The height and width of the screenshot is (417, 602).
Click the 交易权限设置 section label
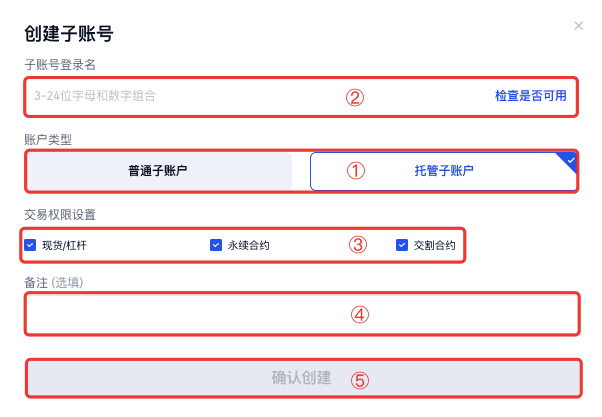(x=59, y=214)
